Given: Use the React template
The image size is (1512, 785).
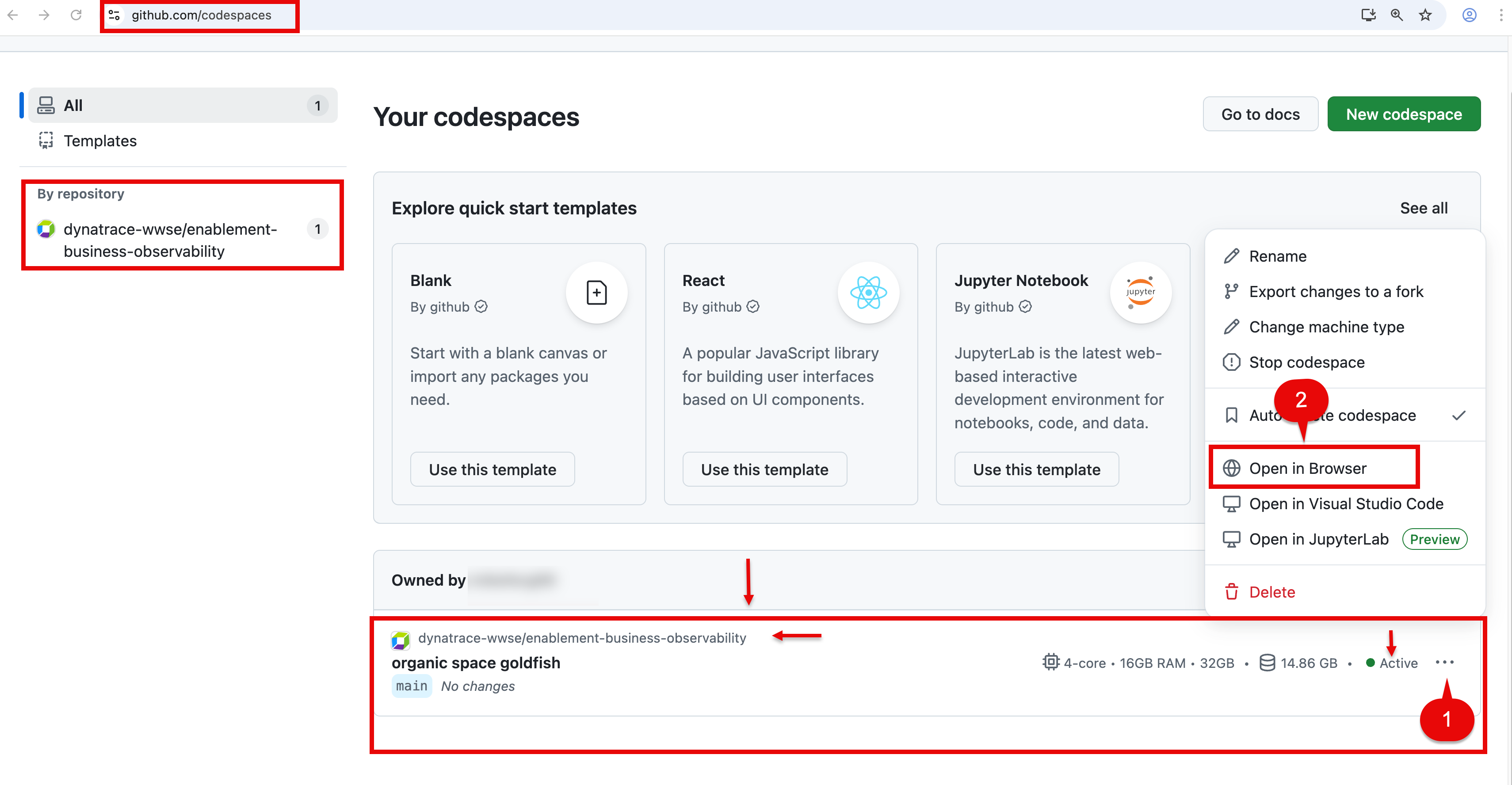Looking at the screenshot, I should click(x=764, y=469).
